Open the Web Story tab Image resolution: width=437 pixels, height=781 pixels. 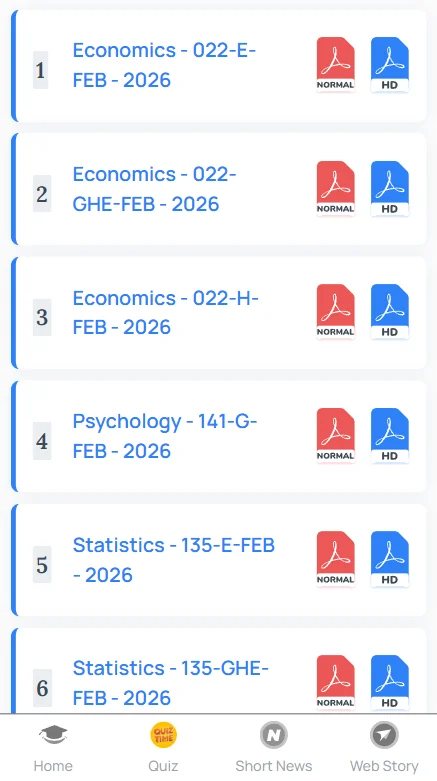point(384,747)
